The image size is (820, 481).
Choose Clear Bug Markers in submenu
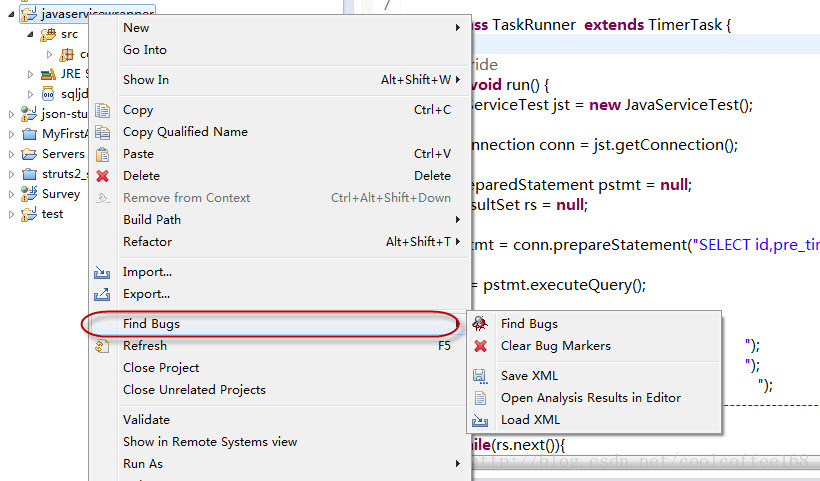coord(594,346)
